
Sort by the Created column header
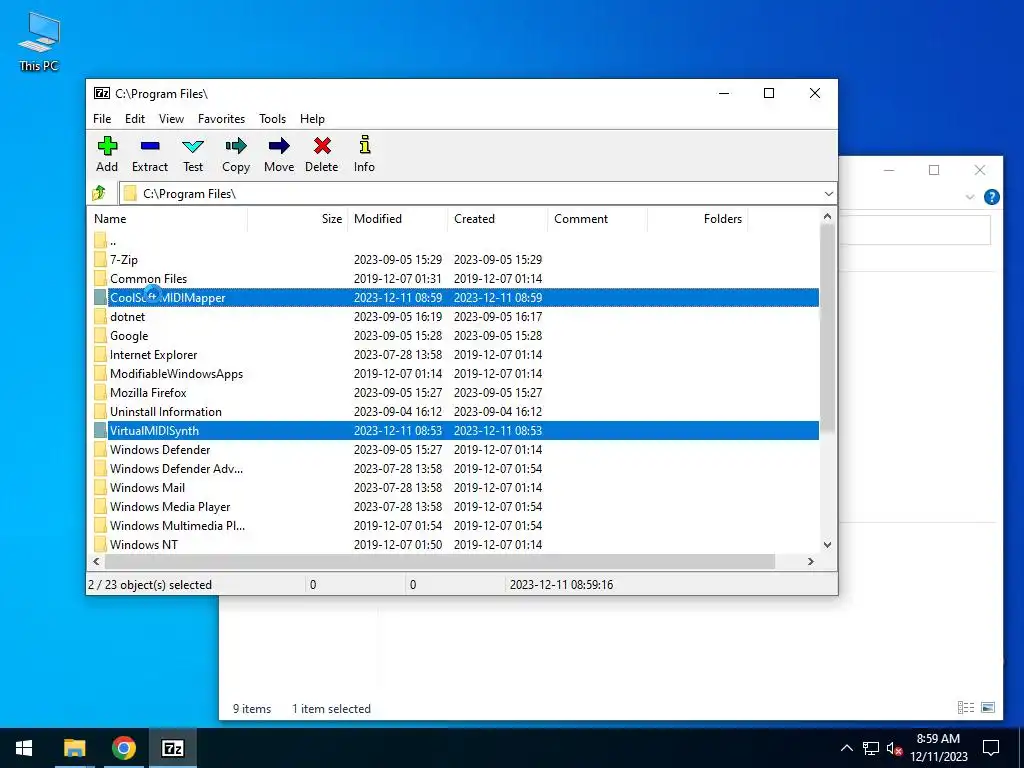[x=498, y=219]
